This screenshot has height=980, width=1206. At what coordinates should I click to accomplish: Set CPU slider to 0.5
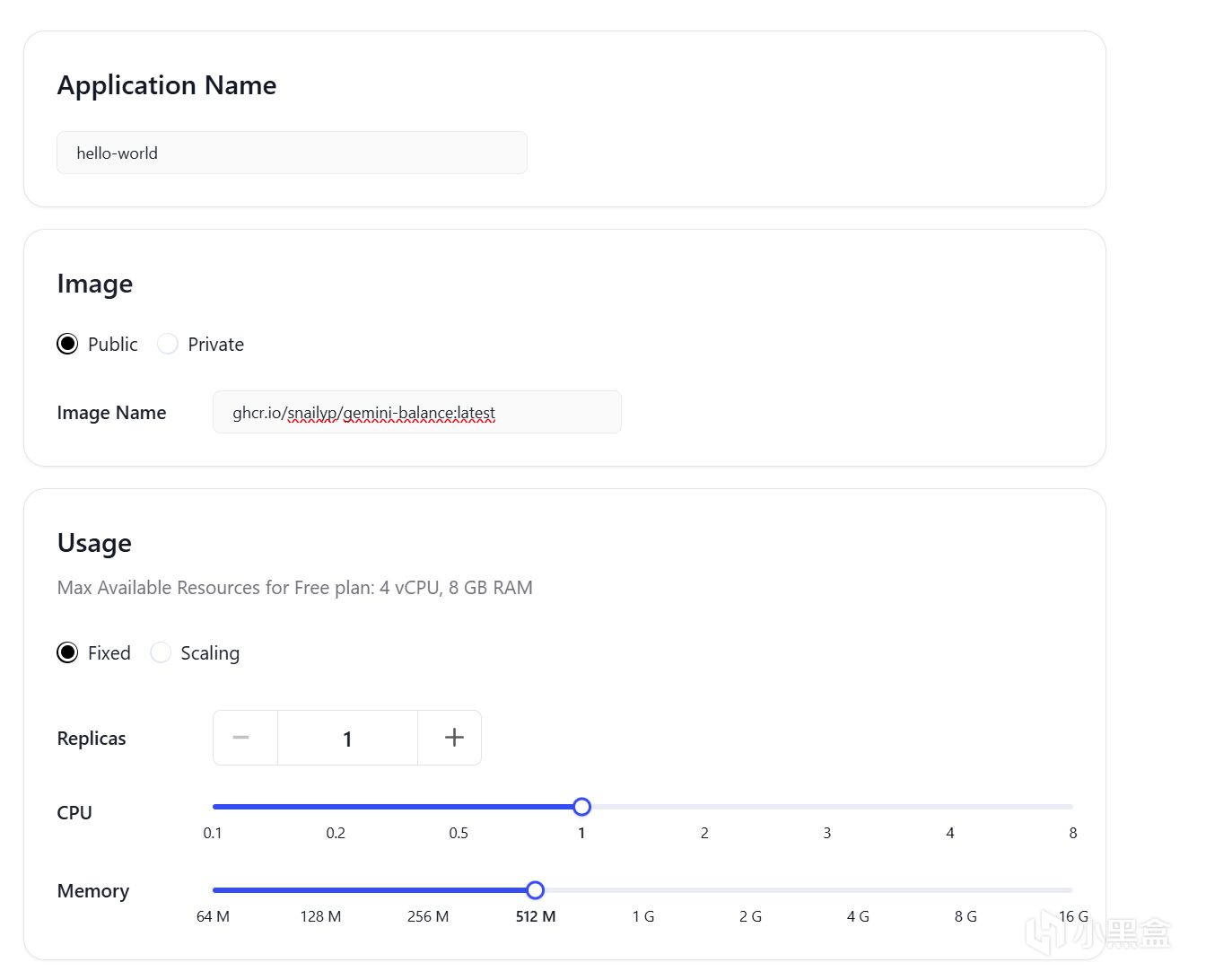459,807
